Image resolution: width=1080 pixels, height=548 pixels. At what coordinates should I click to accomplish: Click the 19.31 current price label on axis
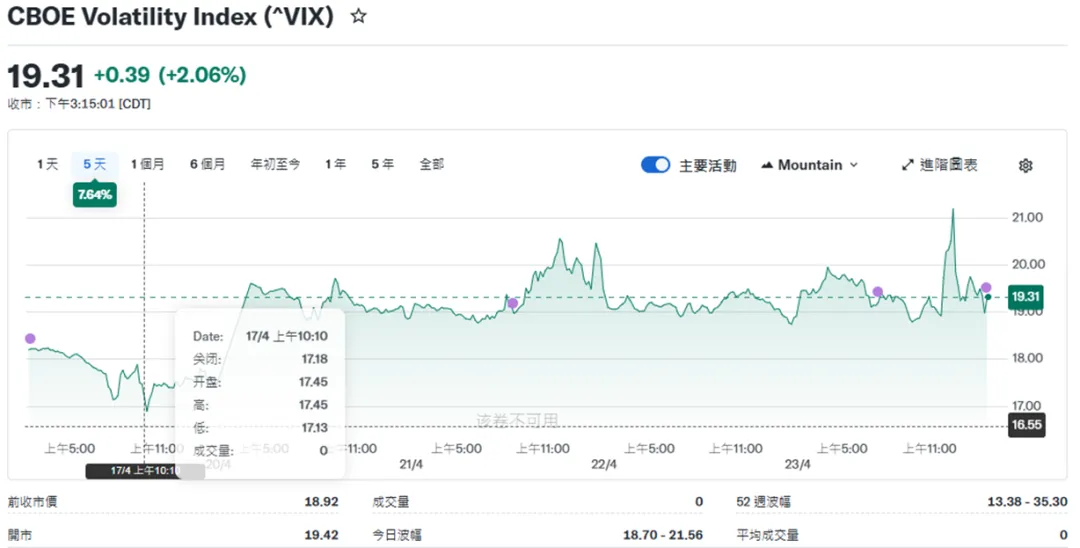[1025, 297]
